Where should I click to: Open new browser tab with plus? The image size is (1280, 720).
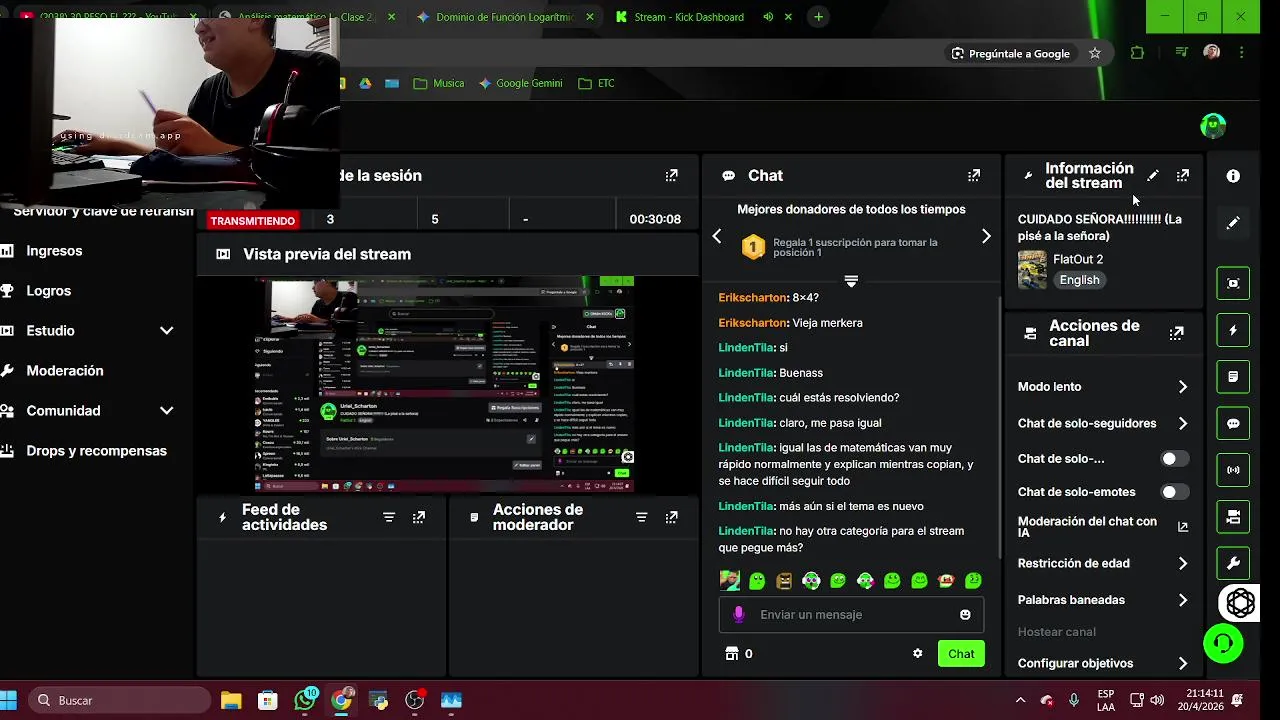pos(818,17)
